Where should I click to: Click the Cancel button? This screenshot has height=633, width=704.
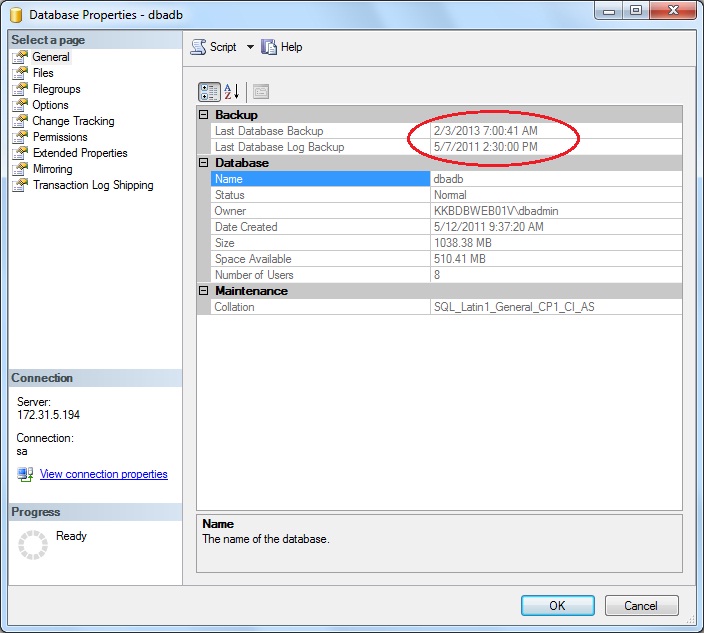click(641, 606)
